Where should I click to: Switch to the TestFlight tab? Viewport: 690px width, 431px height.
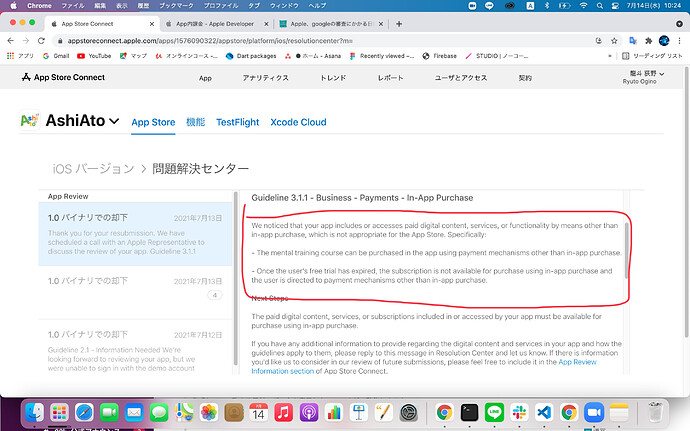[238, 122]
